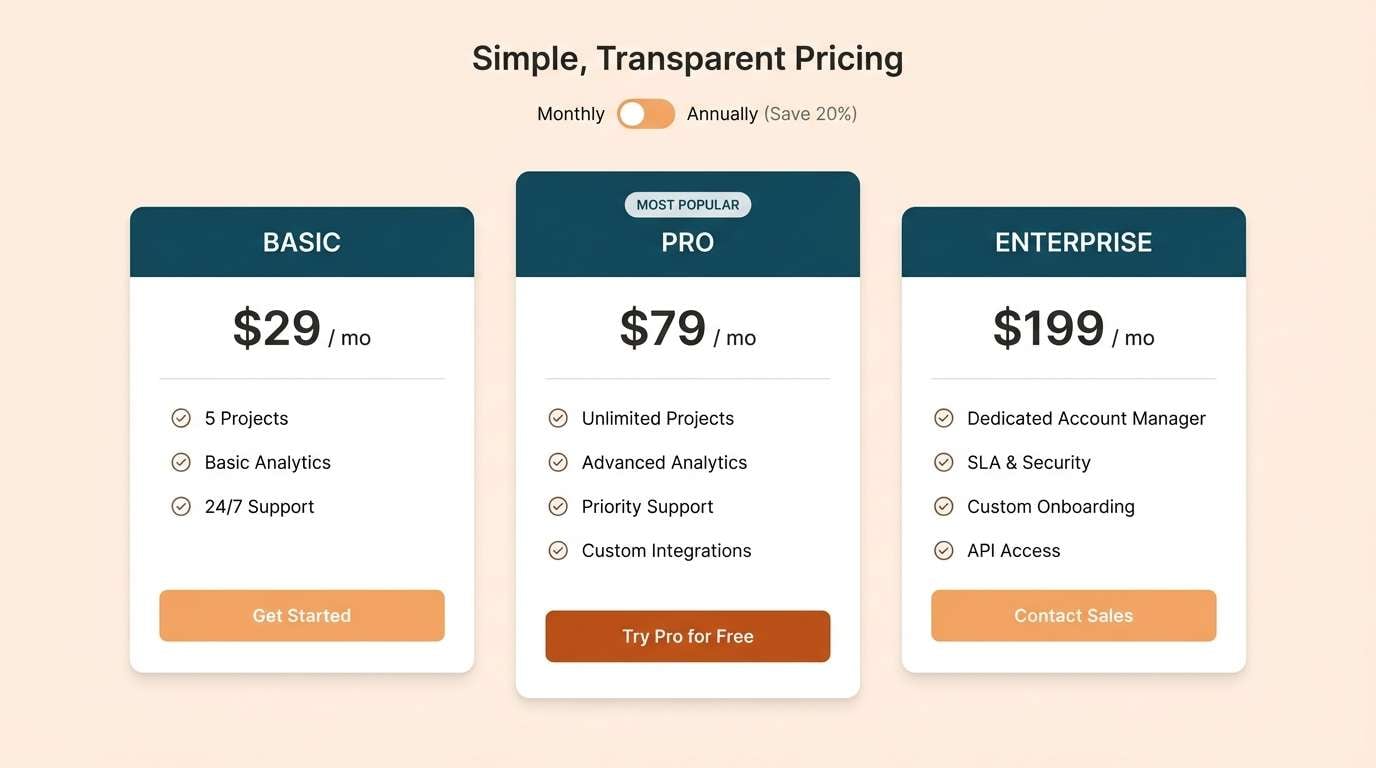Screen dimensions: 1376x768
Task: Click the BASIC plan header
Action: tap(301, 241)
